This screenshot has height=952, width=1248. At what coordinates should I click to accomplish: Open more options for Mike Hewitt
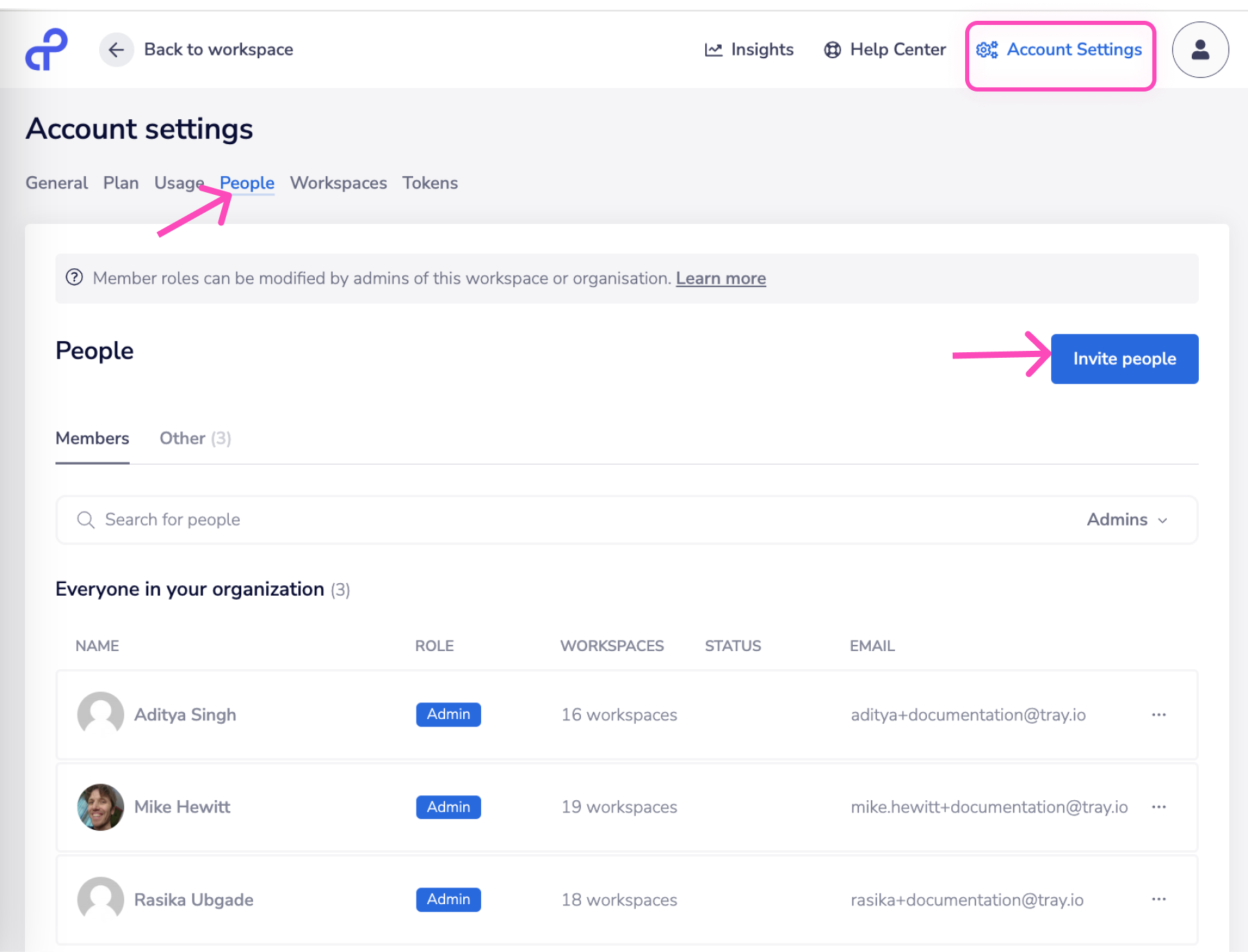point(1159,806)
